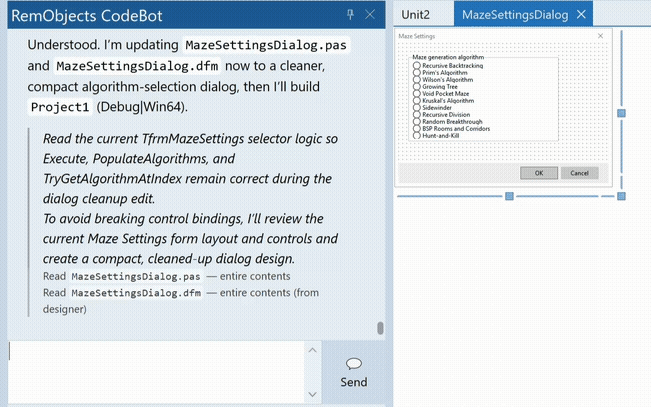Choose the Wilson's Algorithm option

tap(443, 80)
